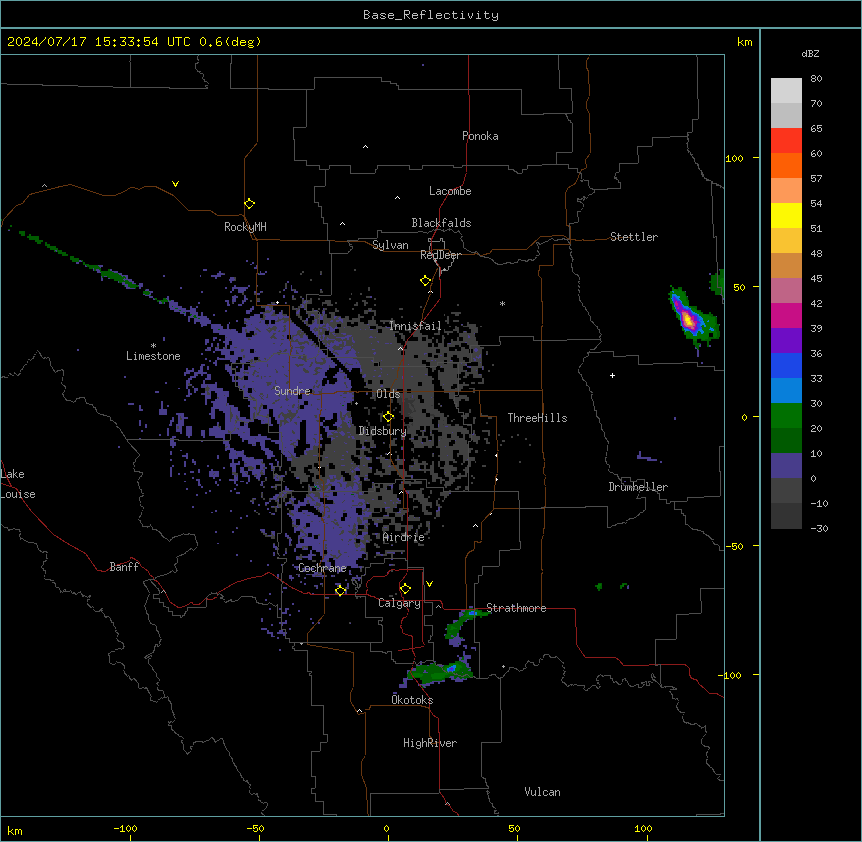This screenshot has width=862, height=842.
Task: Click the 50 tick label on the right axis
Action: click(x=739, y=287)
